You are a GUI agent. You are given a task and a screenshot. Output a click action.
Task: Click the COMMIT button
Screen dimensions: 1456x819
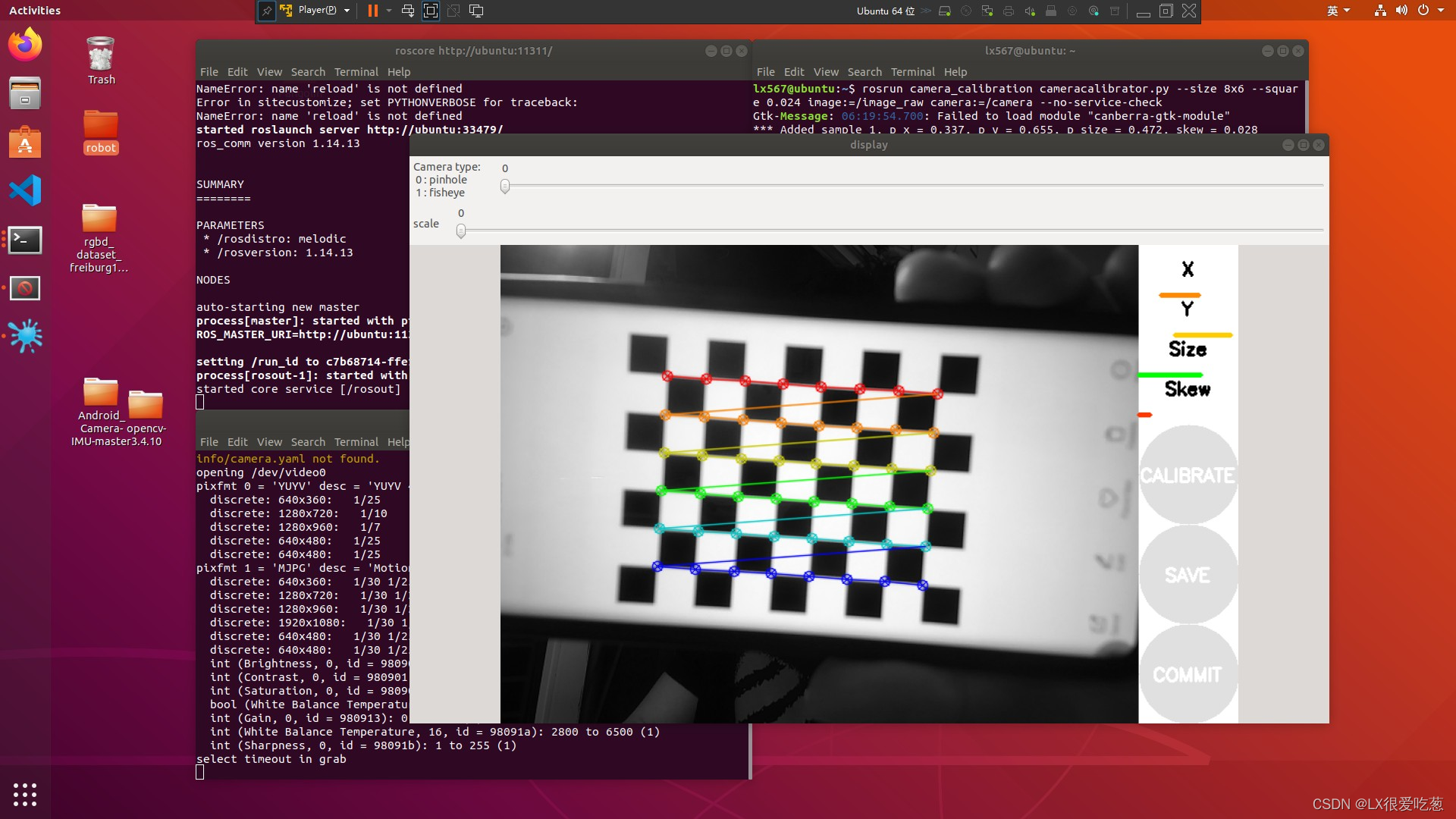[x=1188, y=674]
